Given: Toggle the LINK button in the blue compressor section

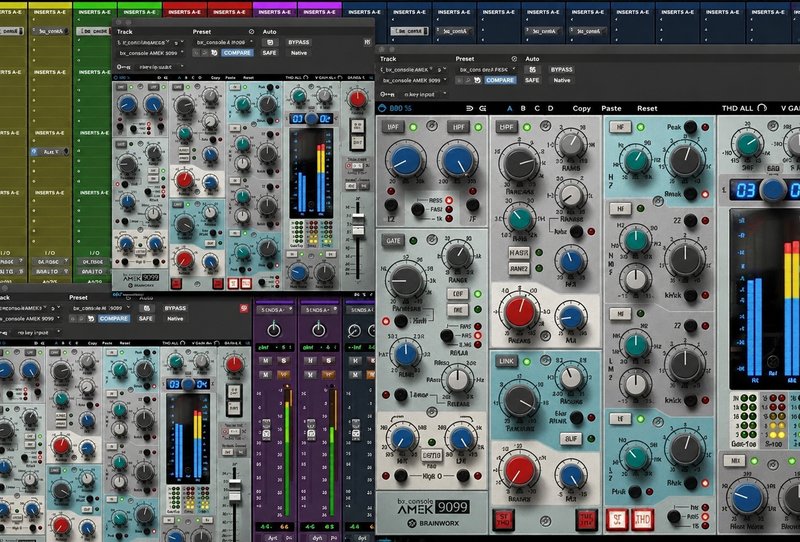Looking at the screenshot, I should tap(506, 361).
